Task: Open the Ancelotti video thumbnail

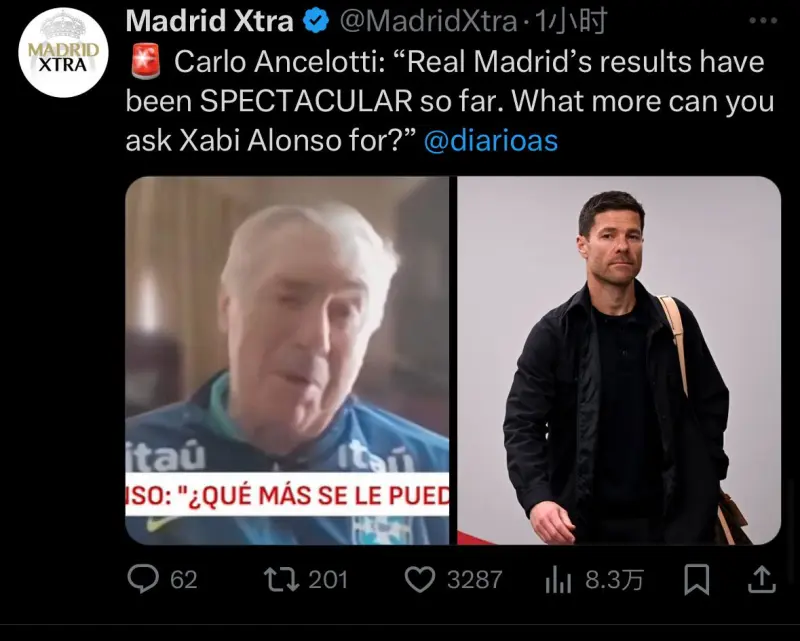Action: click(x=287, y=360)
